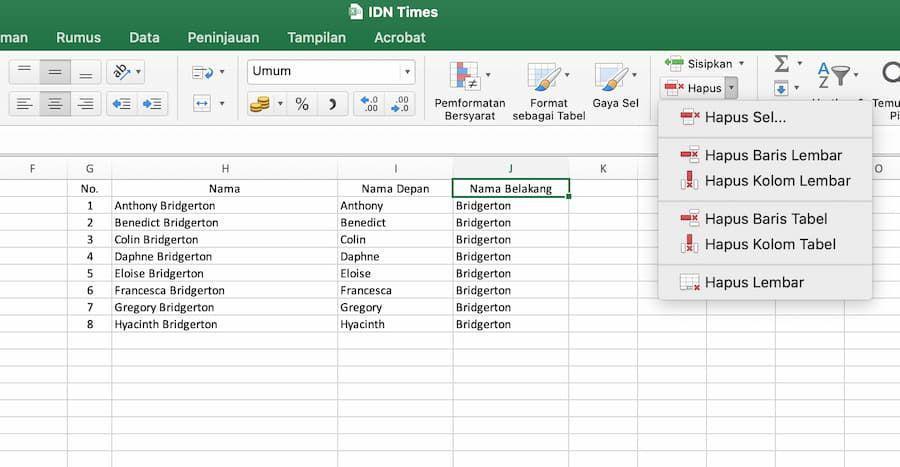Select cell Anthony Bridgerton
This screenshot has height=467, width=900.
225,206
